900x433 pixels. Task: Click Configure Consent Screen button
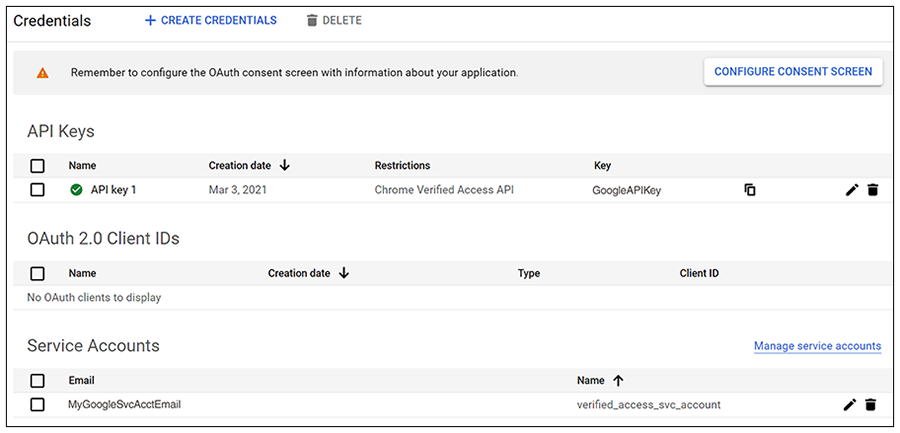(x=793, y=72)
